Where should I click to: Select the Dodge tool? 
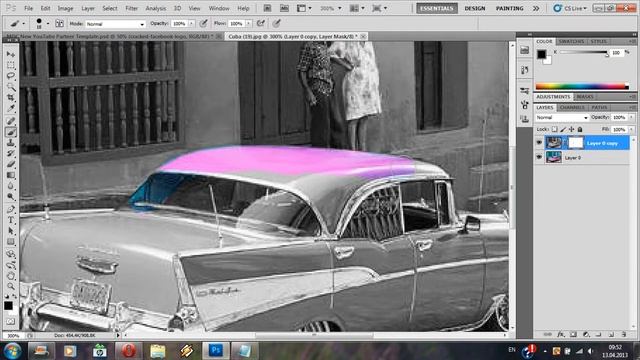click(11, 197)
